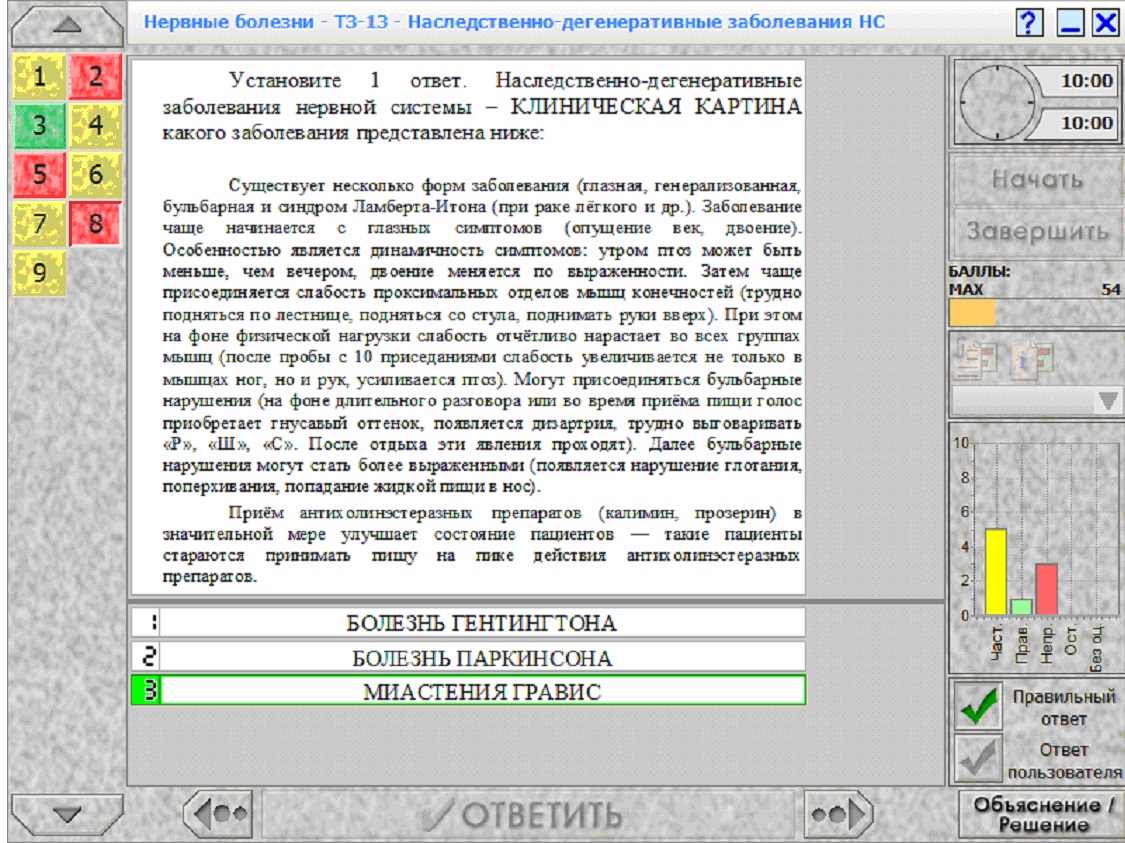The height and width of the screenshot is (843, 1125).
Task: Open the help question mark icon
Action: [x=1029, y=23]
